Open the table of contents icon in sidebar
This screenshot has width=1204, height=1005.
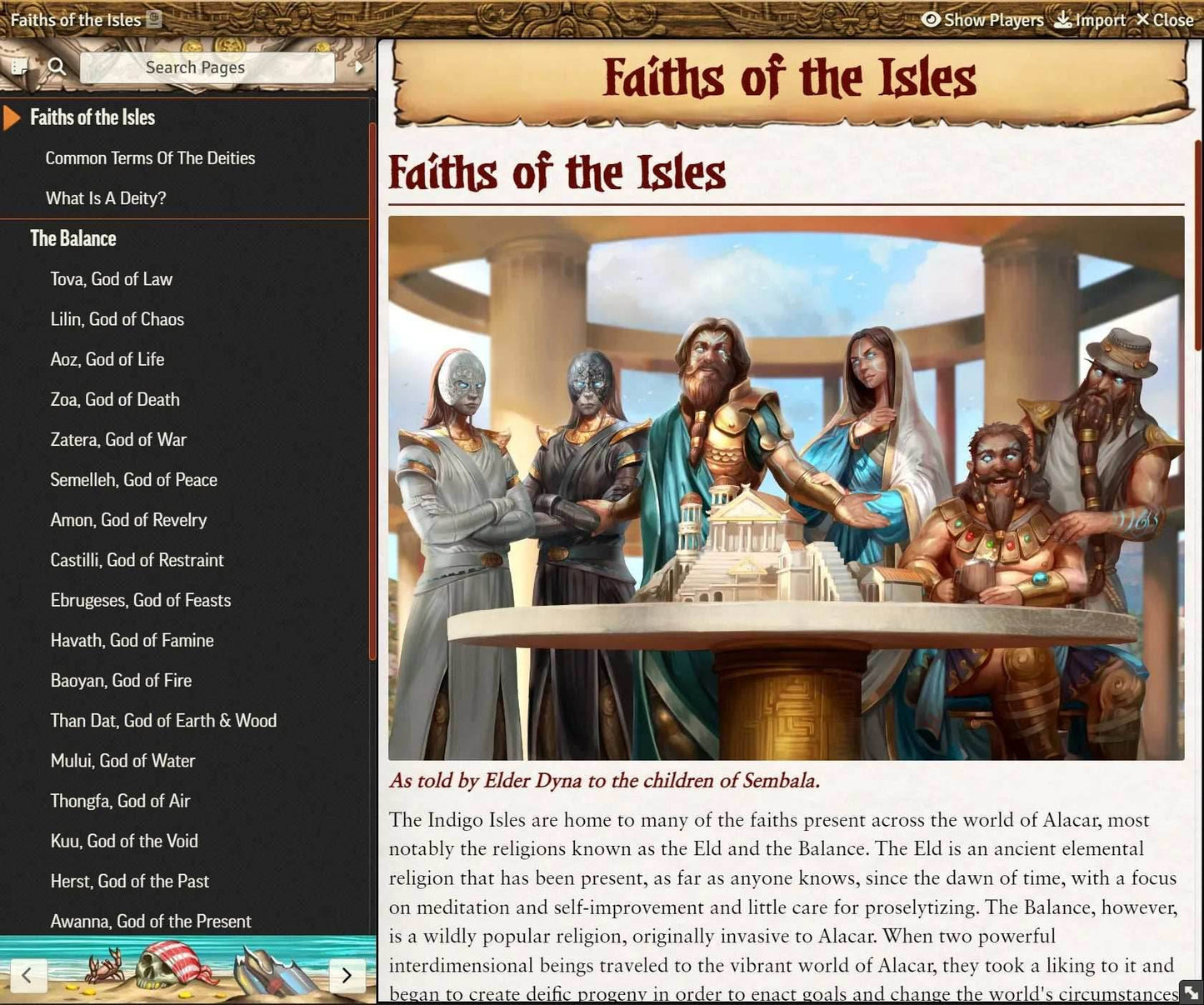(18, 66)
